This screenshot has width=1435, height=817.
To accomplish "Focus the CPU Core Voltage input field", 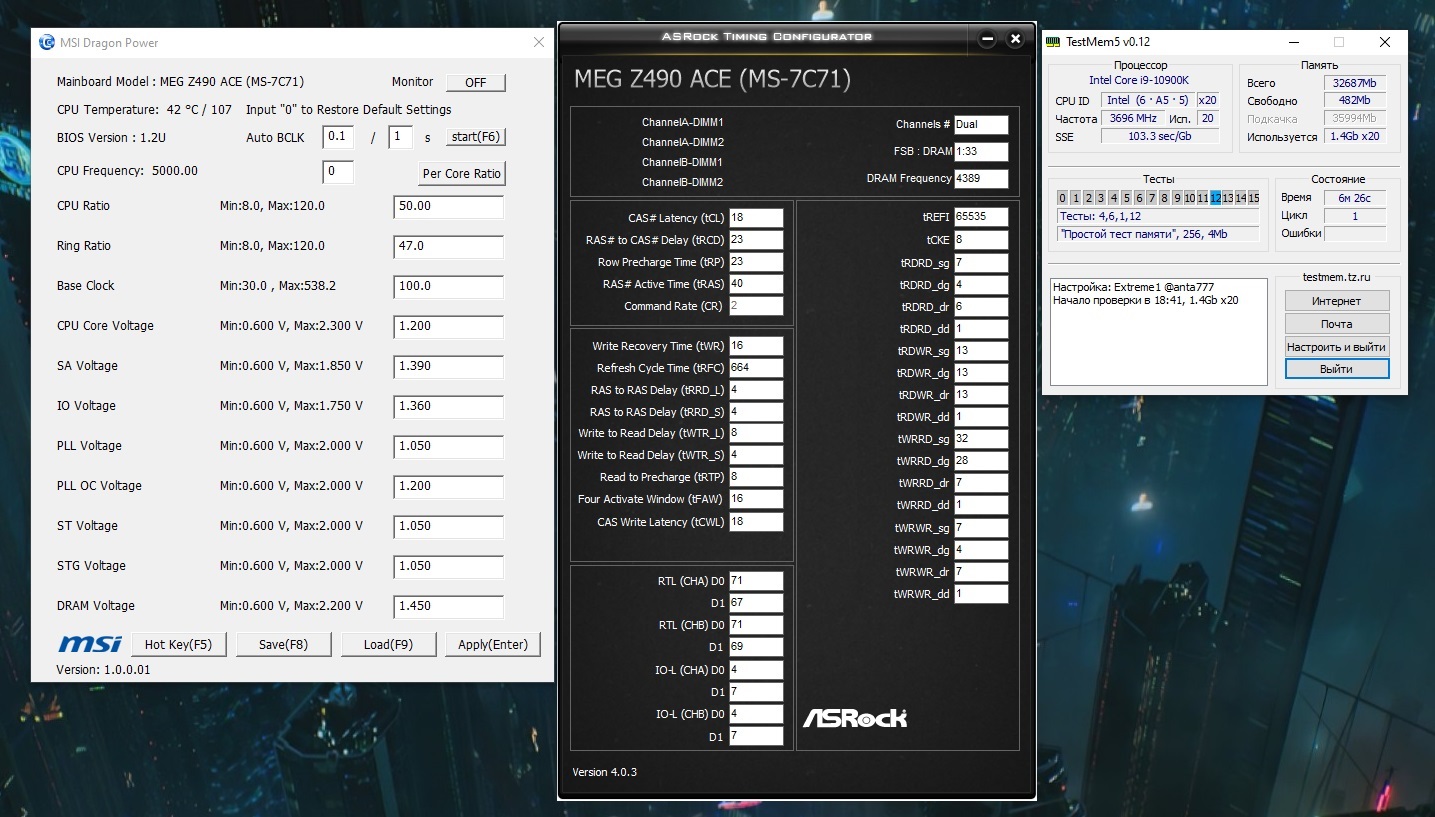I will pyautogui.click(x=449, y=327).
